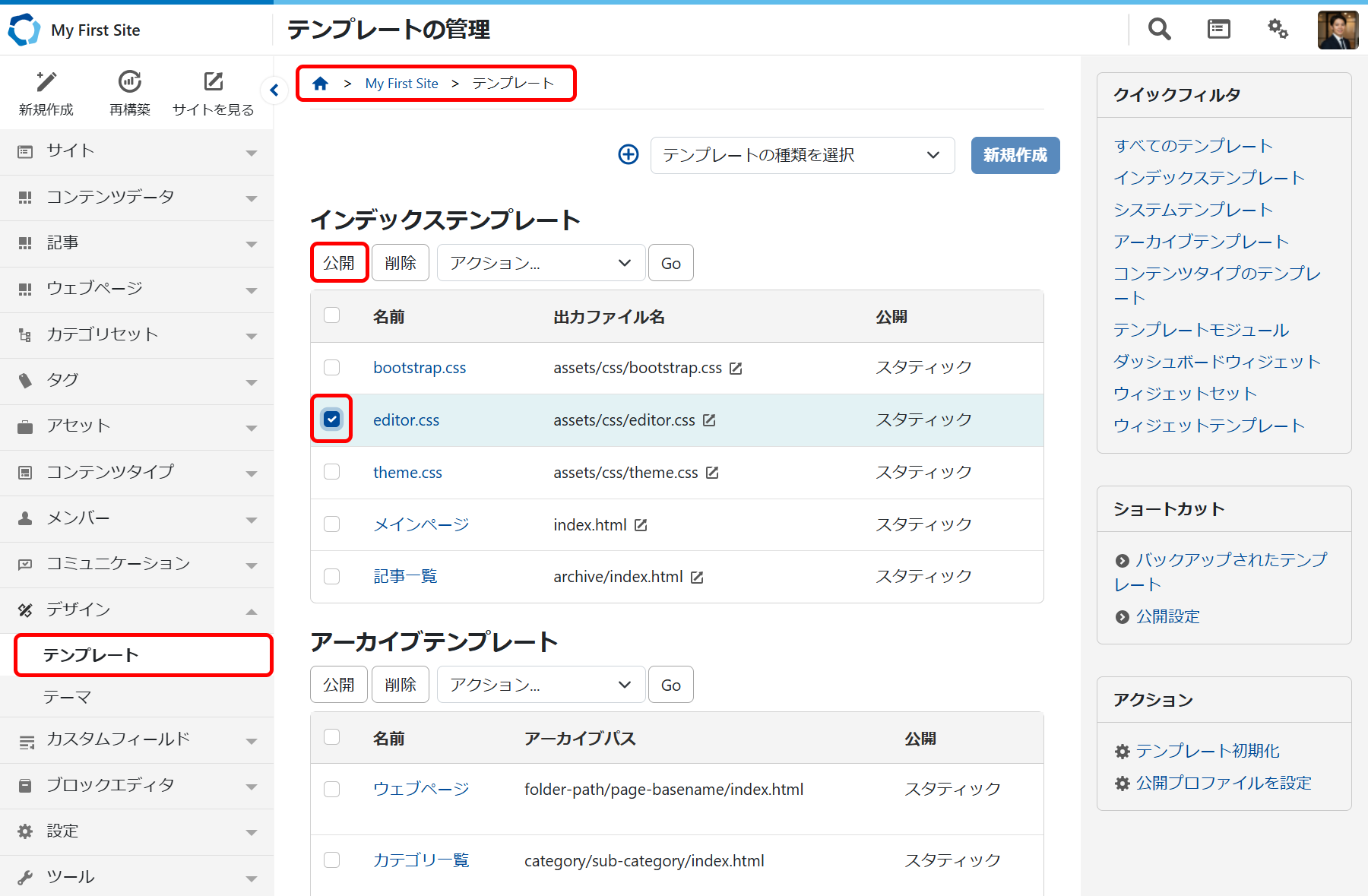
Task: Open the template type selection dropdown
Action: click(802, 156)
